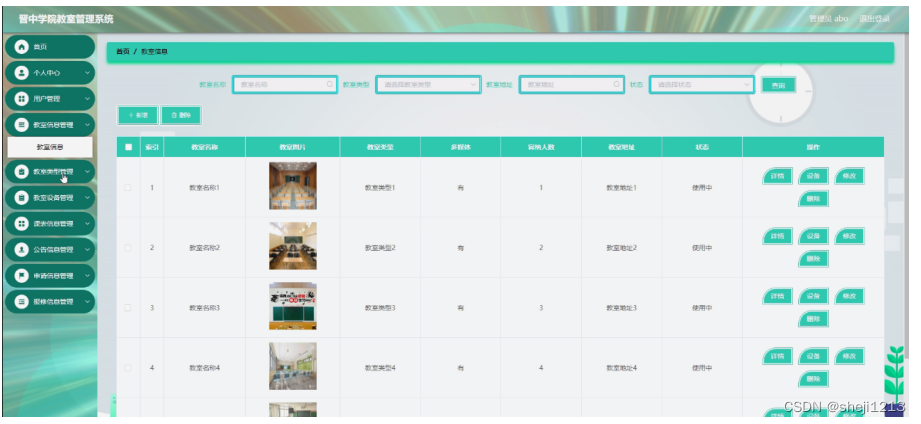Expand 个人中心 menu chevron
Image resolution: width=921 pixels, height=424 pixels.
coord(88,73)
